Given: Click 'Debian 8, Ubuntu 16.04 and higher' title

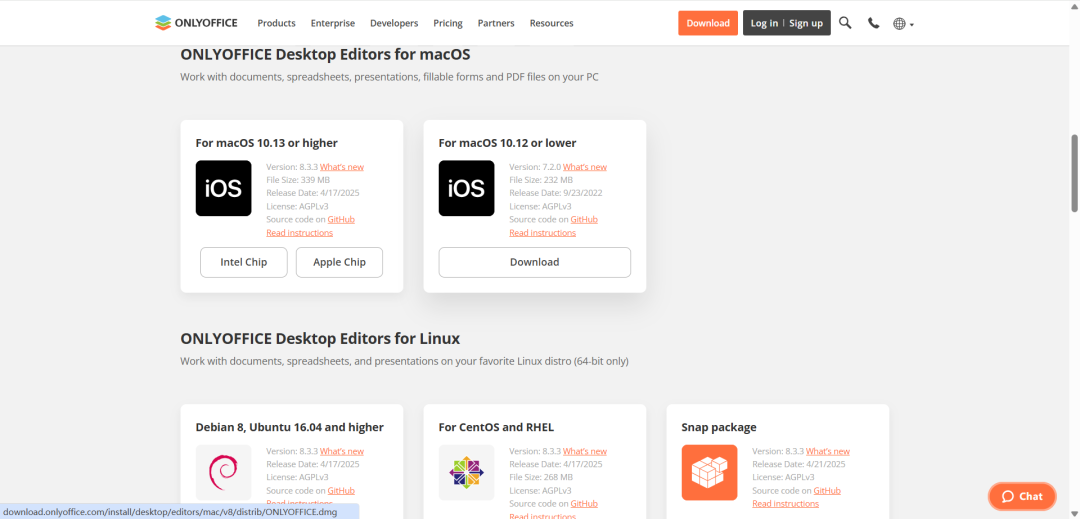Looking at the screenshot, I should pos(290,427).
